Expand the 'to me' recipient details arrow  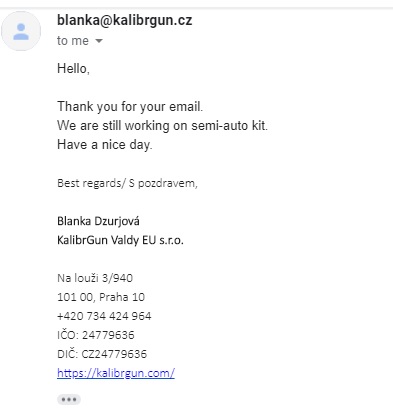pyautogui.click(x=99, y=41)
